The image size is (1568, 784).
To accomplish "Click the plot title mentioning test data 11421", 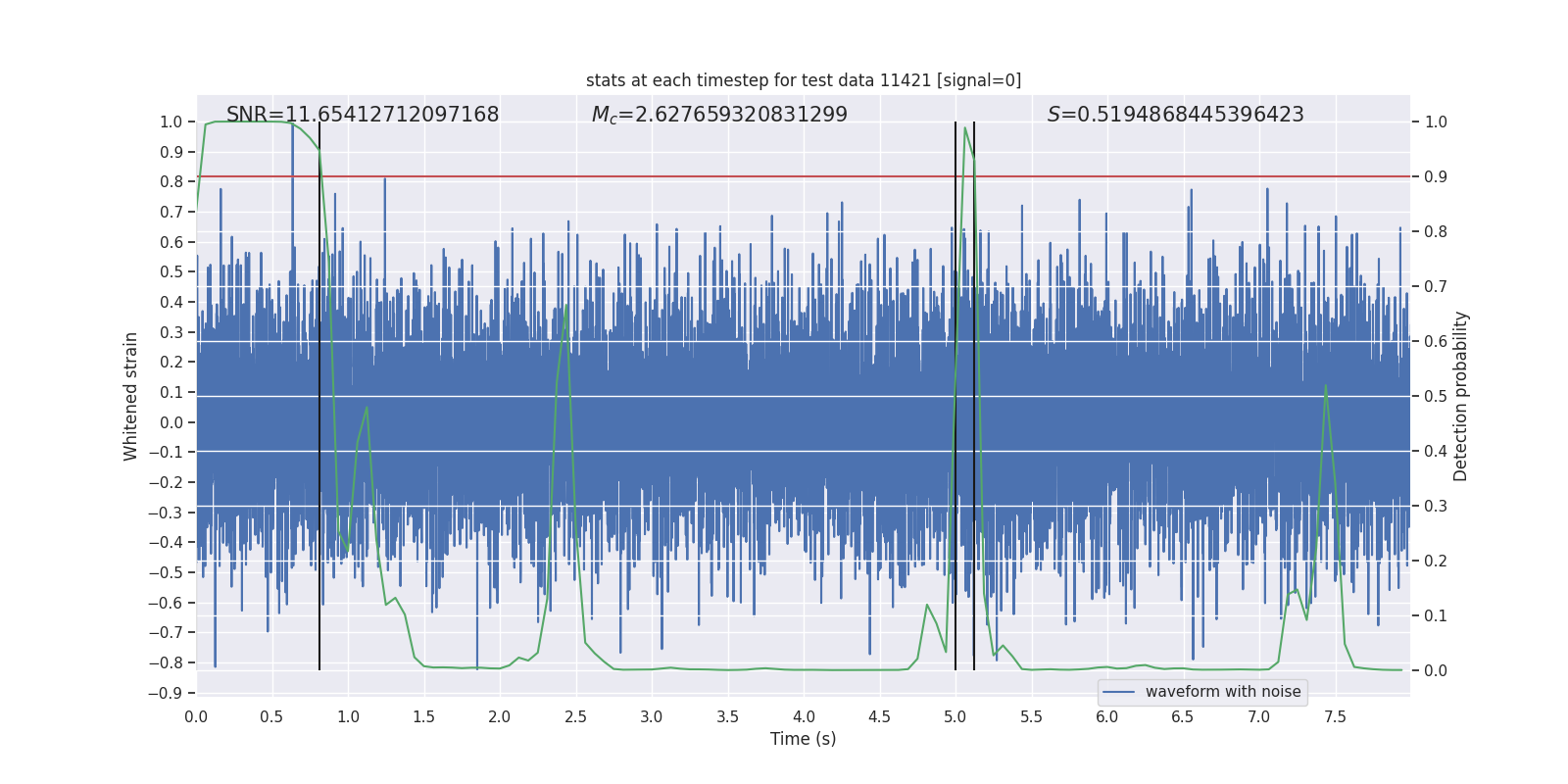I will (804, 80).
